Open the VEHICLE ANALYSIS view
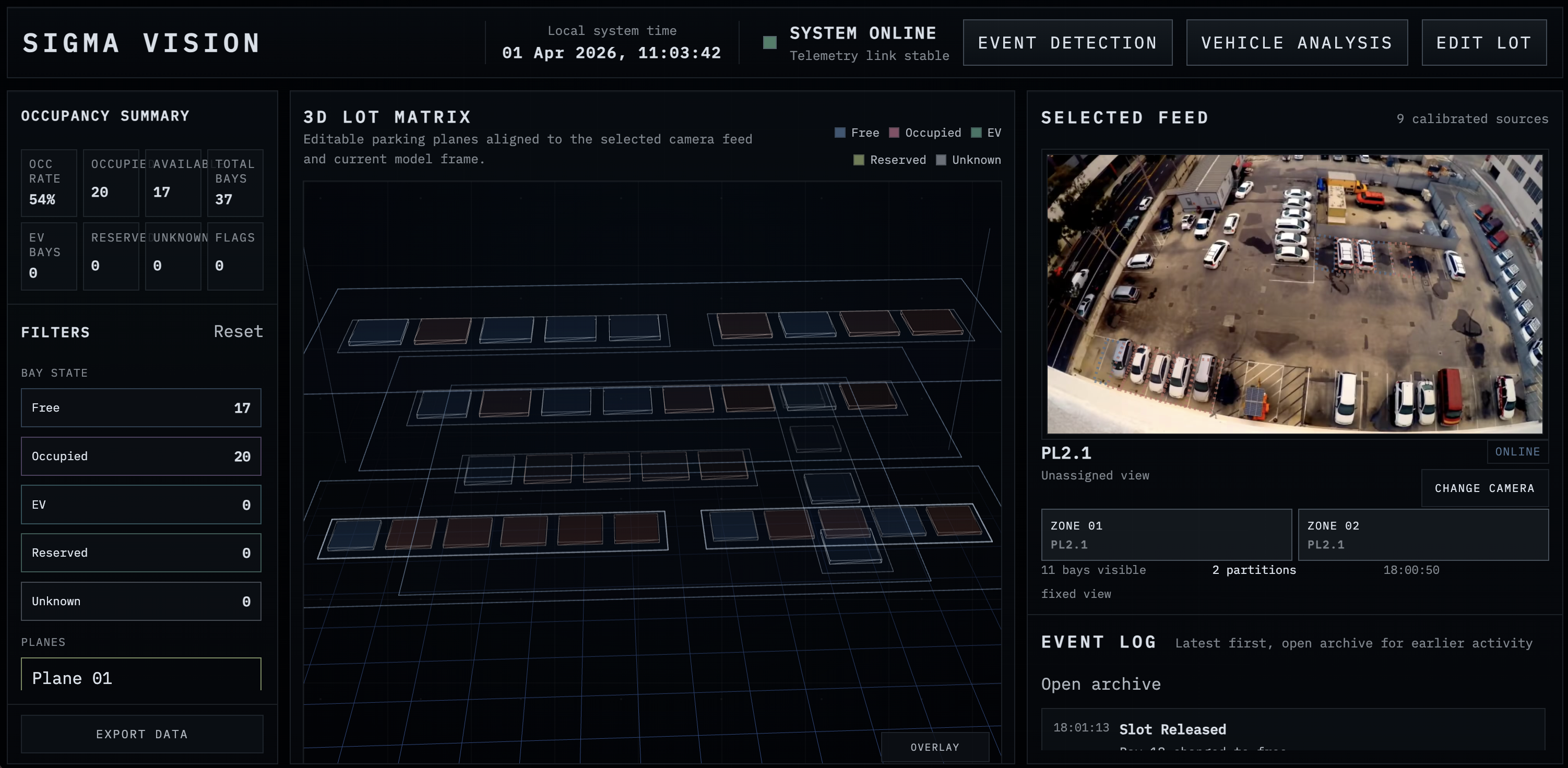The width and height of the screenshot is (1568, 768). pyautogui.click(x=1297, y=43)
